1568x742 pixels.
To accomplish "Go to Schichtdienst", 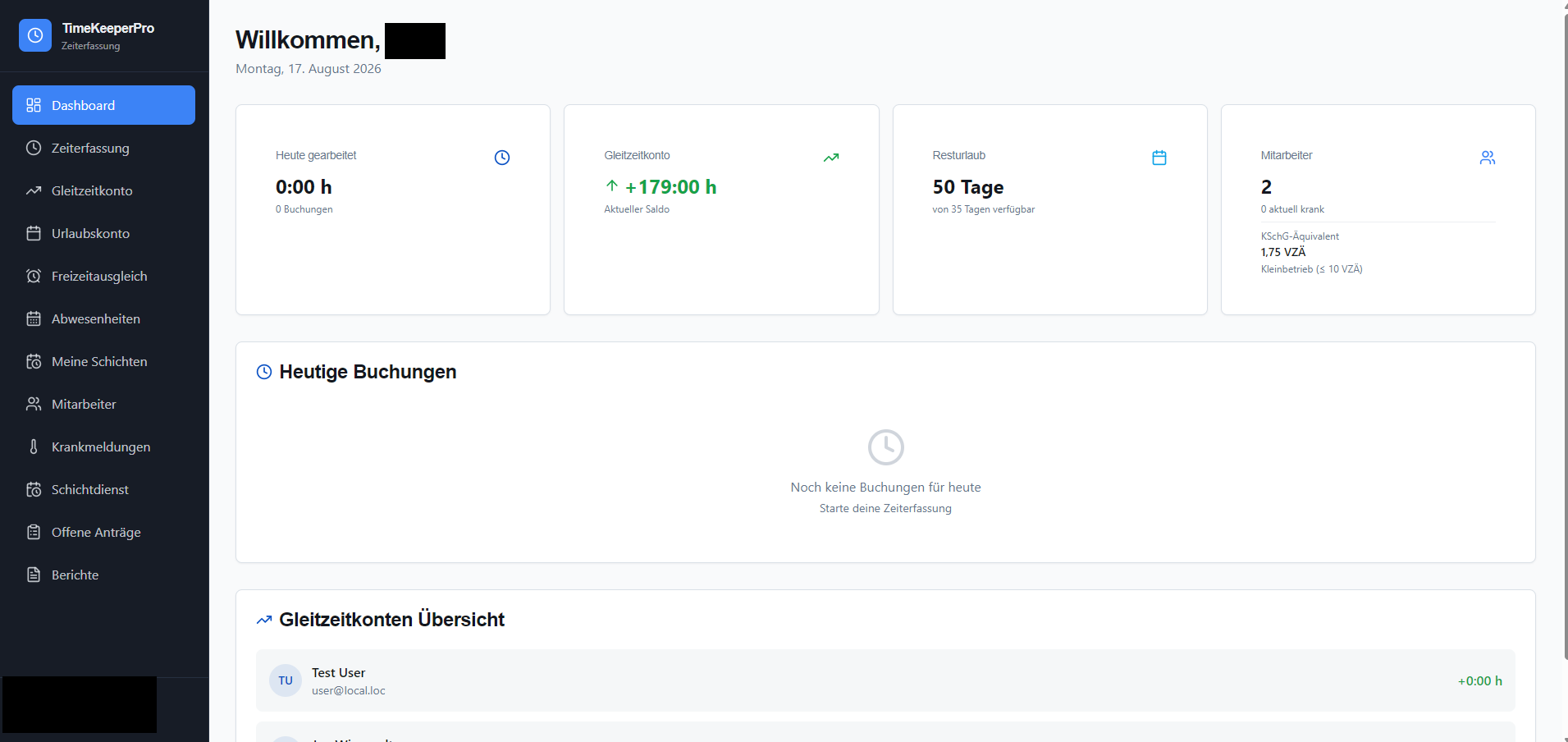I will 103,489.
